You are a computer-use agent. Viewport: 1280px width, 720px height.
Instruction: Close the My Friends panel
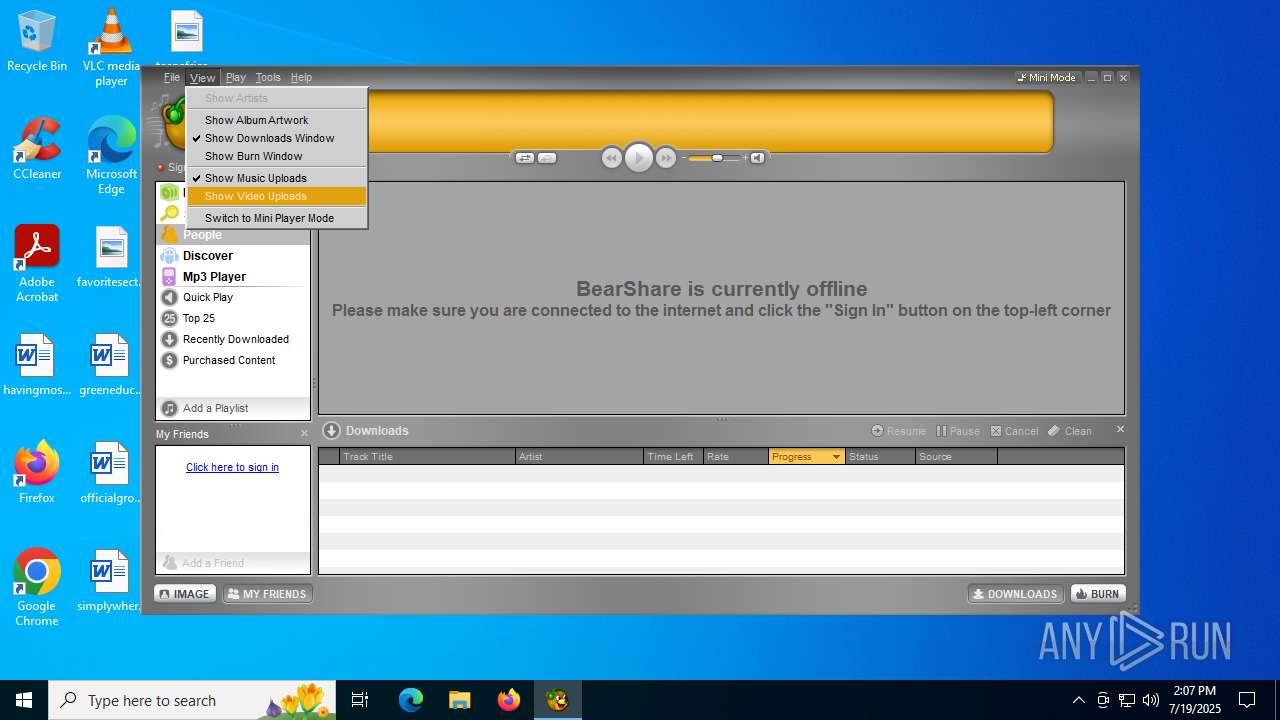304,434
